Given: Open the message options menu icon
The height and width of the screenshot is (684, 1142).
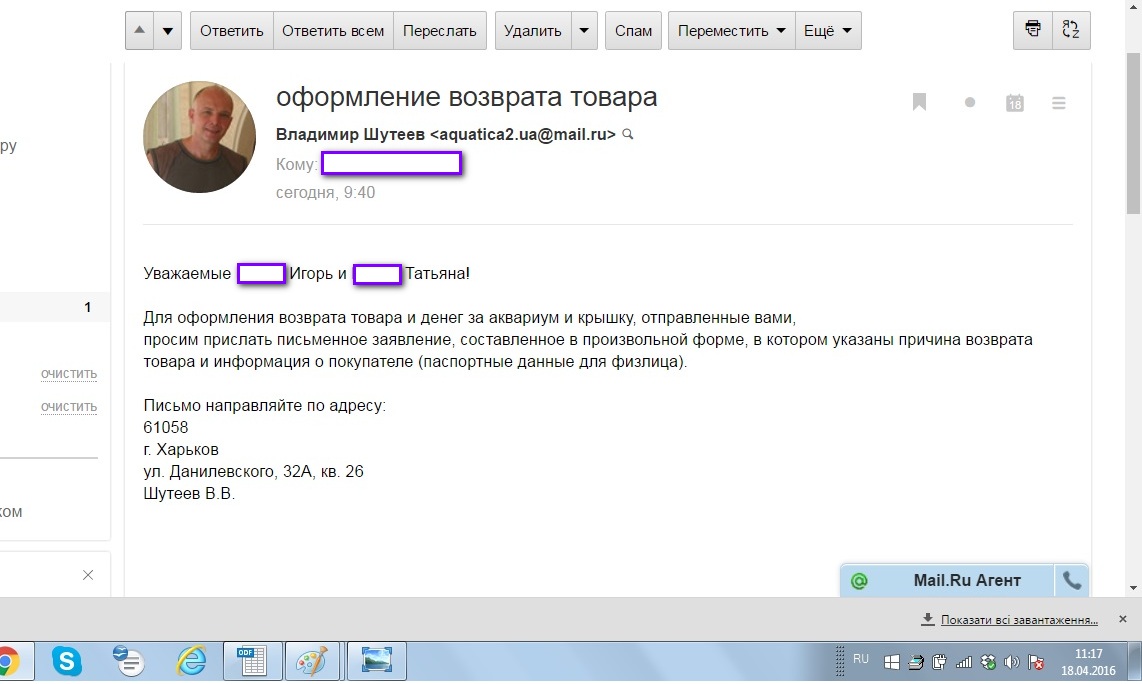Looking at the screenshot, I should [x=1059, y=102].
